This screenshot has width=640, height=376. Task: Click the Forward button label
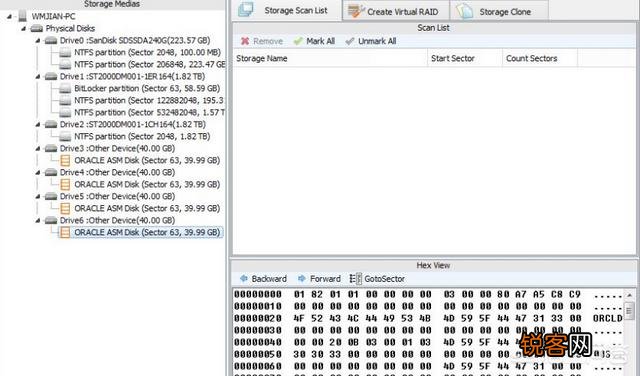click(x=325, y=279)
